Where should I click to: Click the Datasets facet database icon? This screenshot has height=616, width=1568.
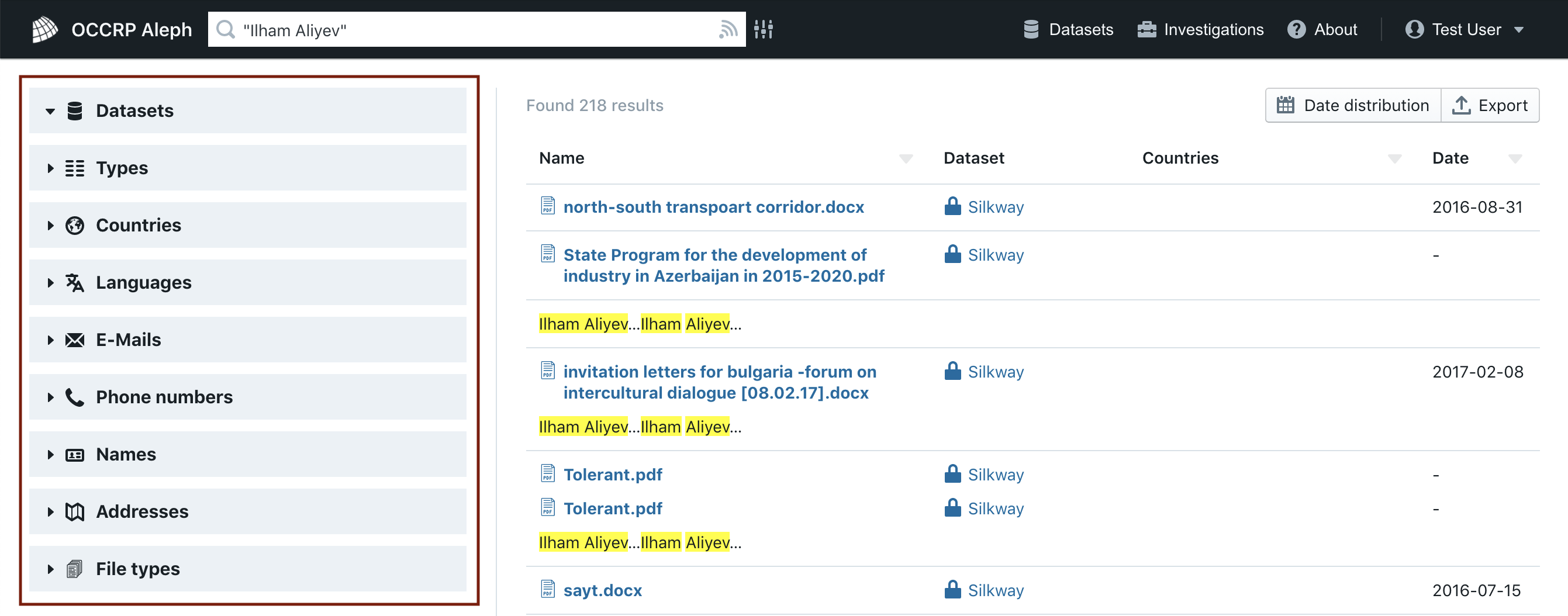pyautogui.click(x=75, y=111)
